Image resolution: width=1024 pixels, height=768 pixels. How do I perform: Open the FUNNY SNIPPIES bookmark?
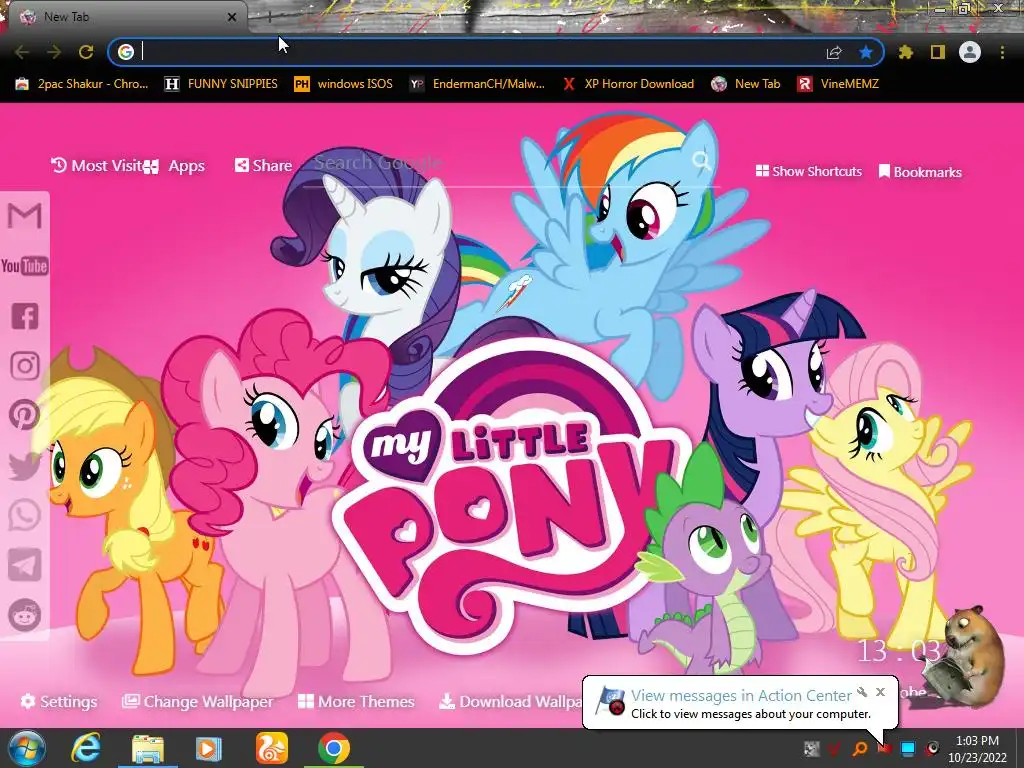(x=221, y=84)
